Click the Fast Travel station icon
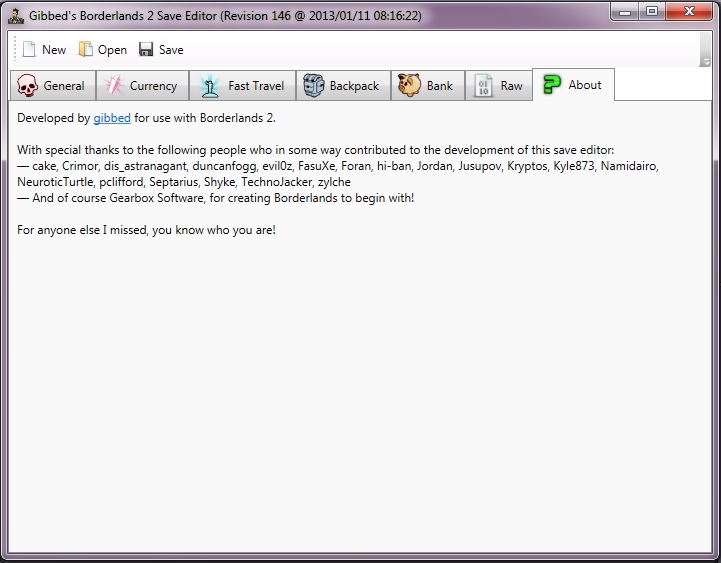 coord(210,86)
